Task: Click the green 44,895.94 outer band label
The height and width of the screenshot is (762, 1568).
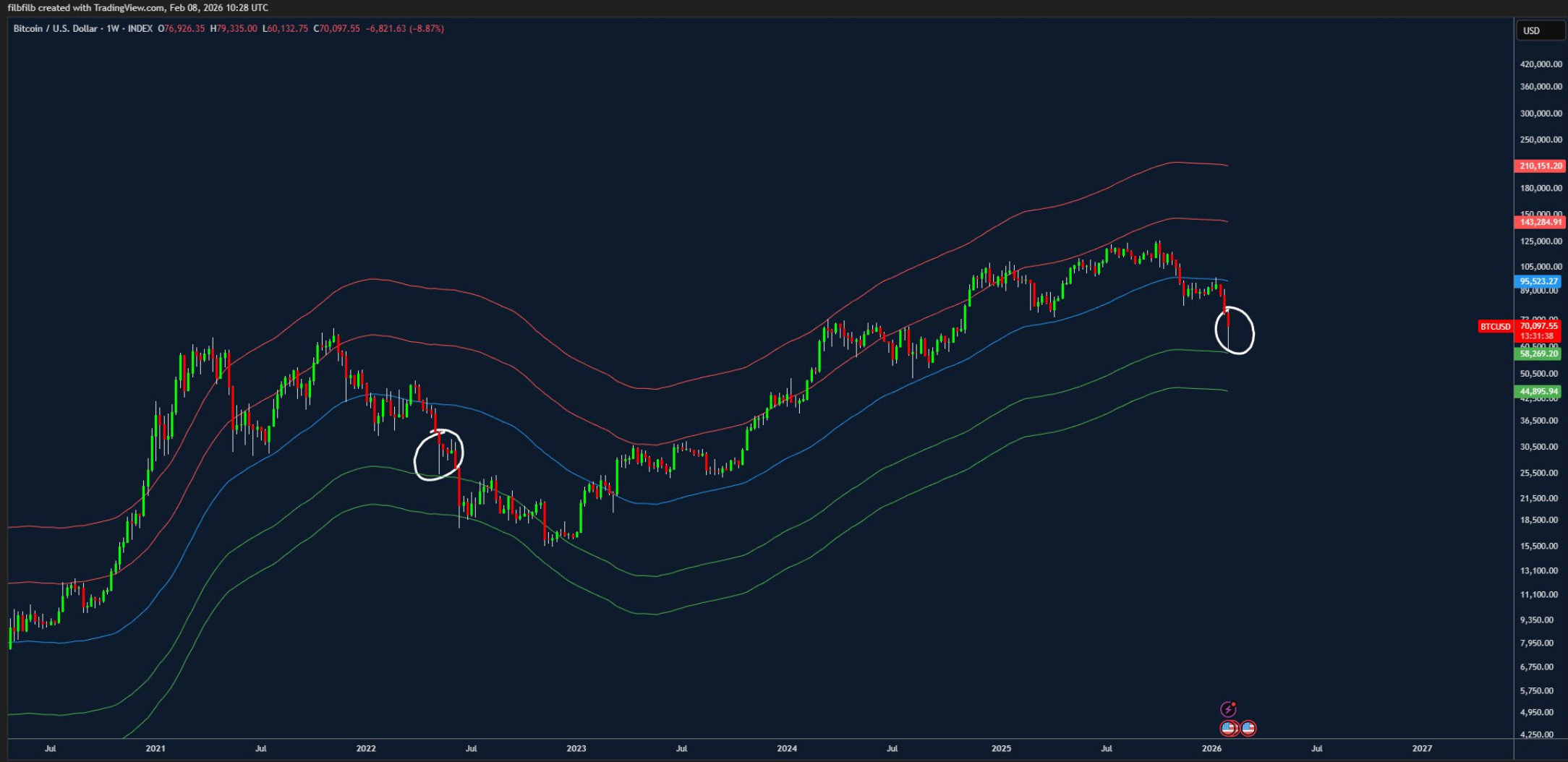Action: (1538, 390)
